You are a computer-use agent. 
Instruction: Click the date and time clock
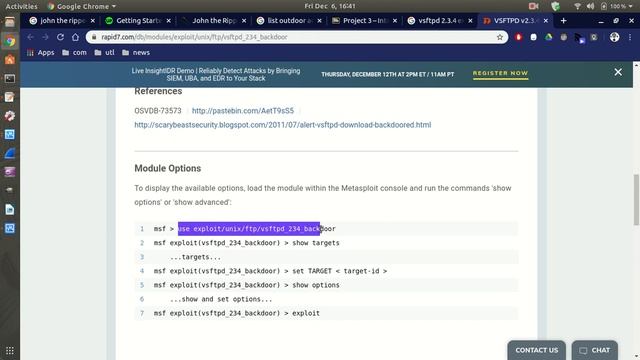(x=330, y=6)
